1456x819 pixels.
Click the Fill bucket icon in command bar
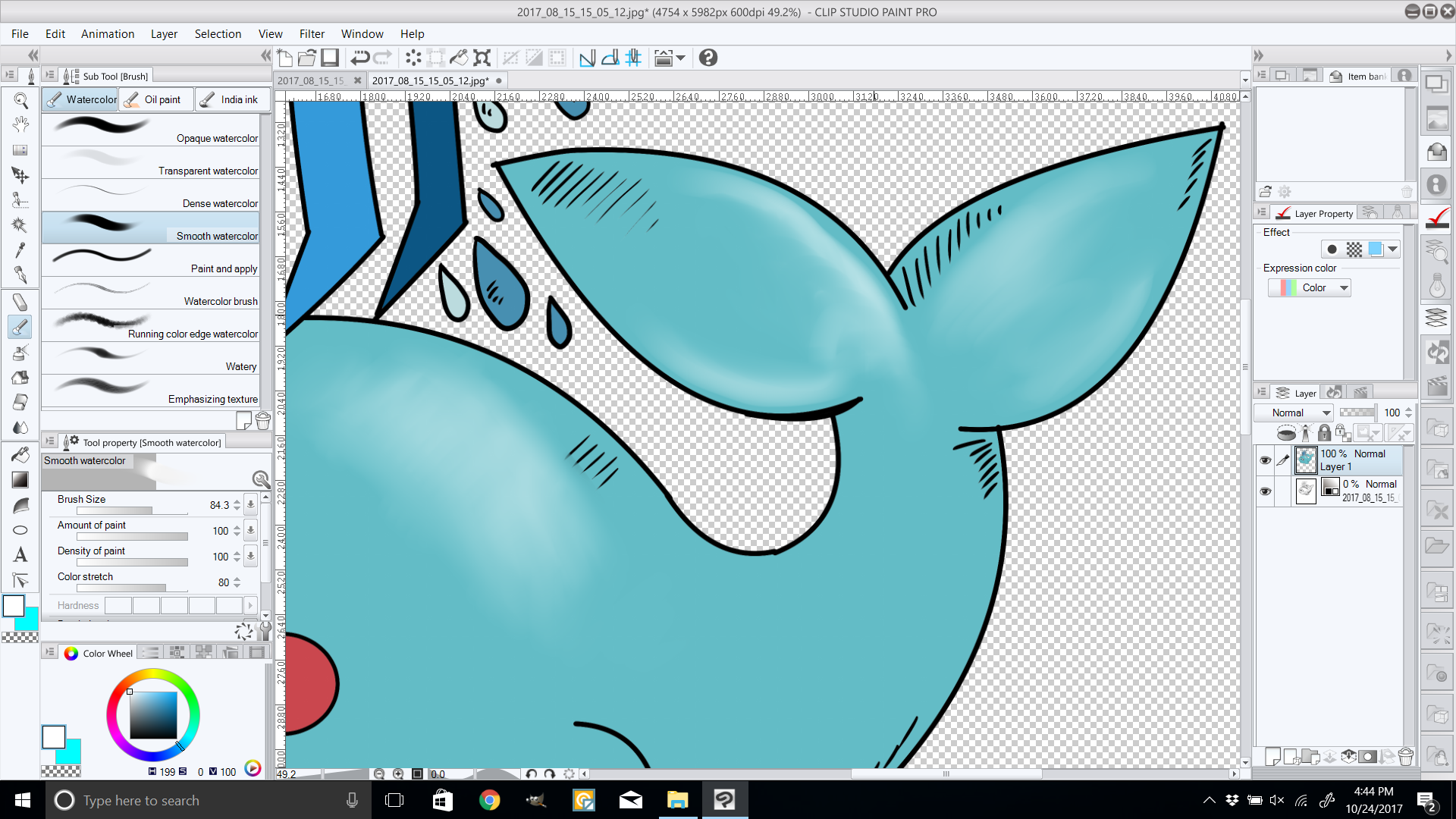(x=459, y=58)
